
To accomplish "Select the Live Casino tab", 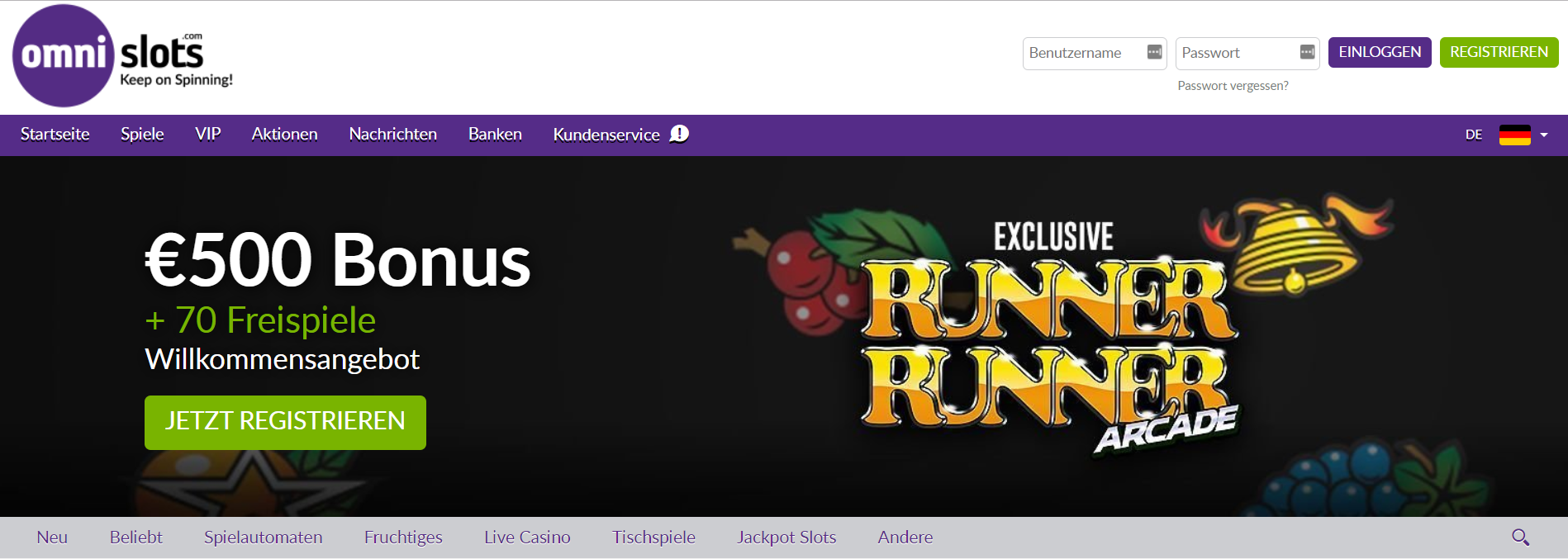I will (527, 538).
